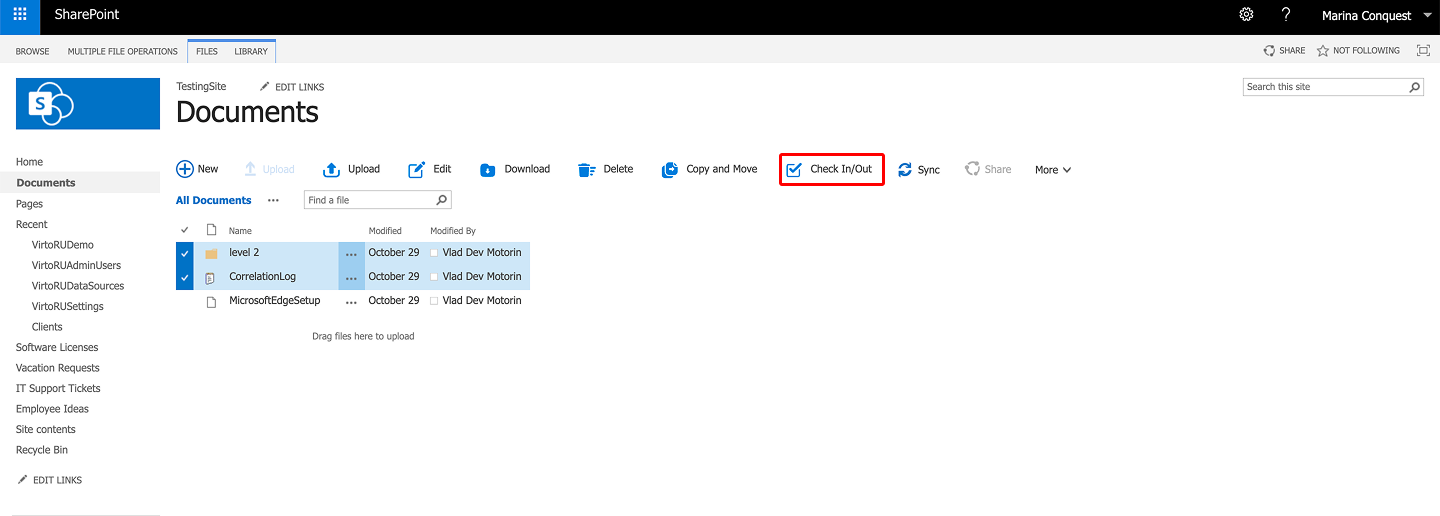This screenshot has height=516, width=1440.
Task: Click the Copy and Move icon
Action: coord(670,170)
